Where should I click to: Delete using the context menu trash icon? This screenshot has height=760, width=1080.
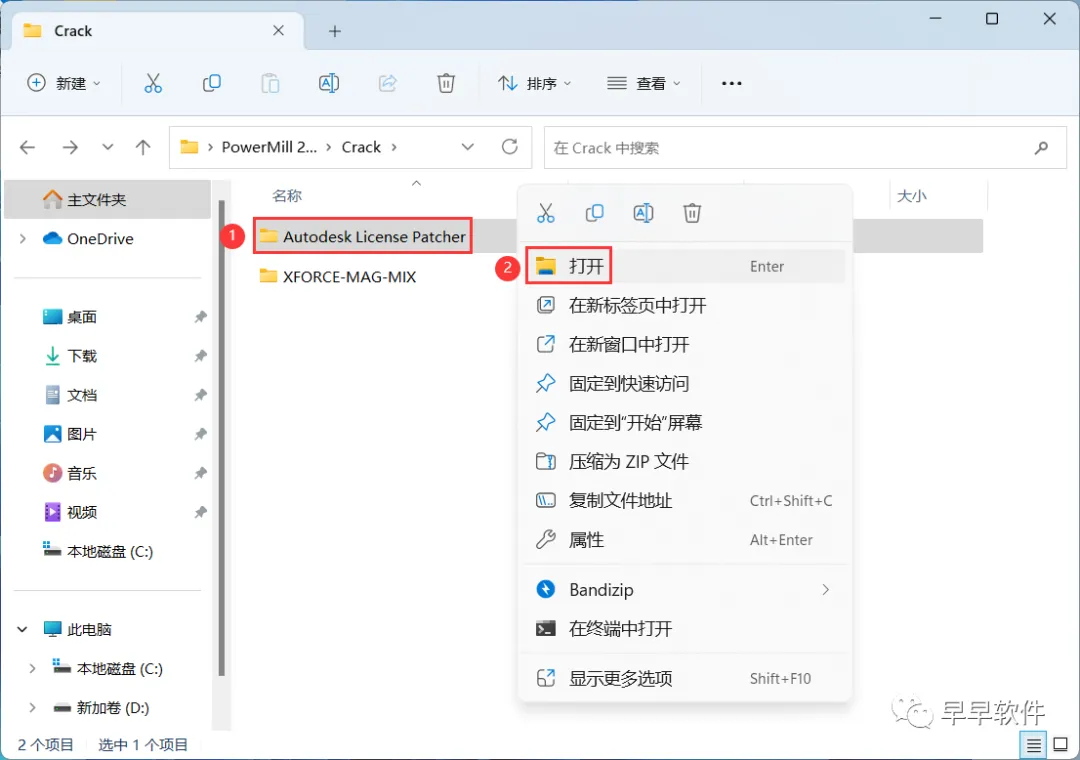pyautogui.click(x=692, y=213)
